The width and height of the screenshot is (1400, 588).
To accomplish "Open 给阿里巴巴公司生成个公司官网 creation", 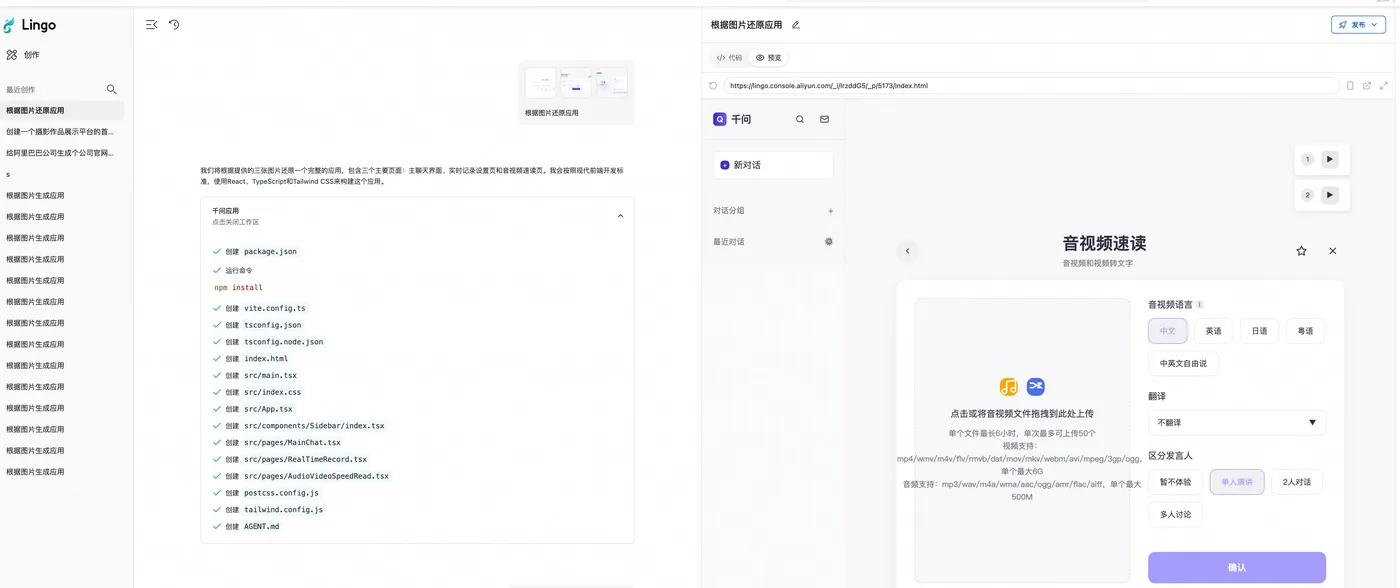I will pyautogui.click(x=62, y=153).
